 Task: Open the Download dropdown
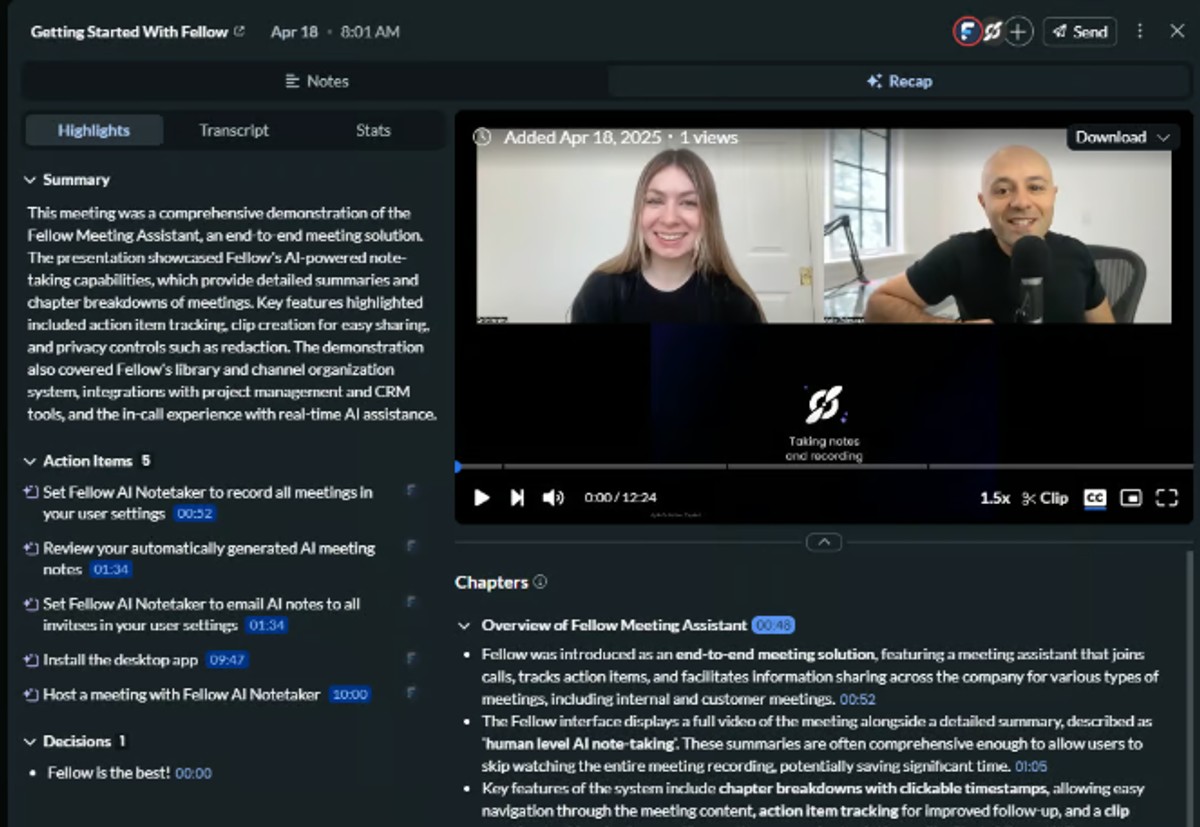pyautogui.click(x=1123, y=137)
